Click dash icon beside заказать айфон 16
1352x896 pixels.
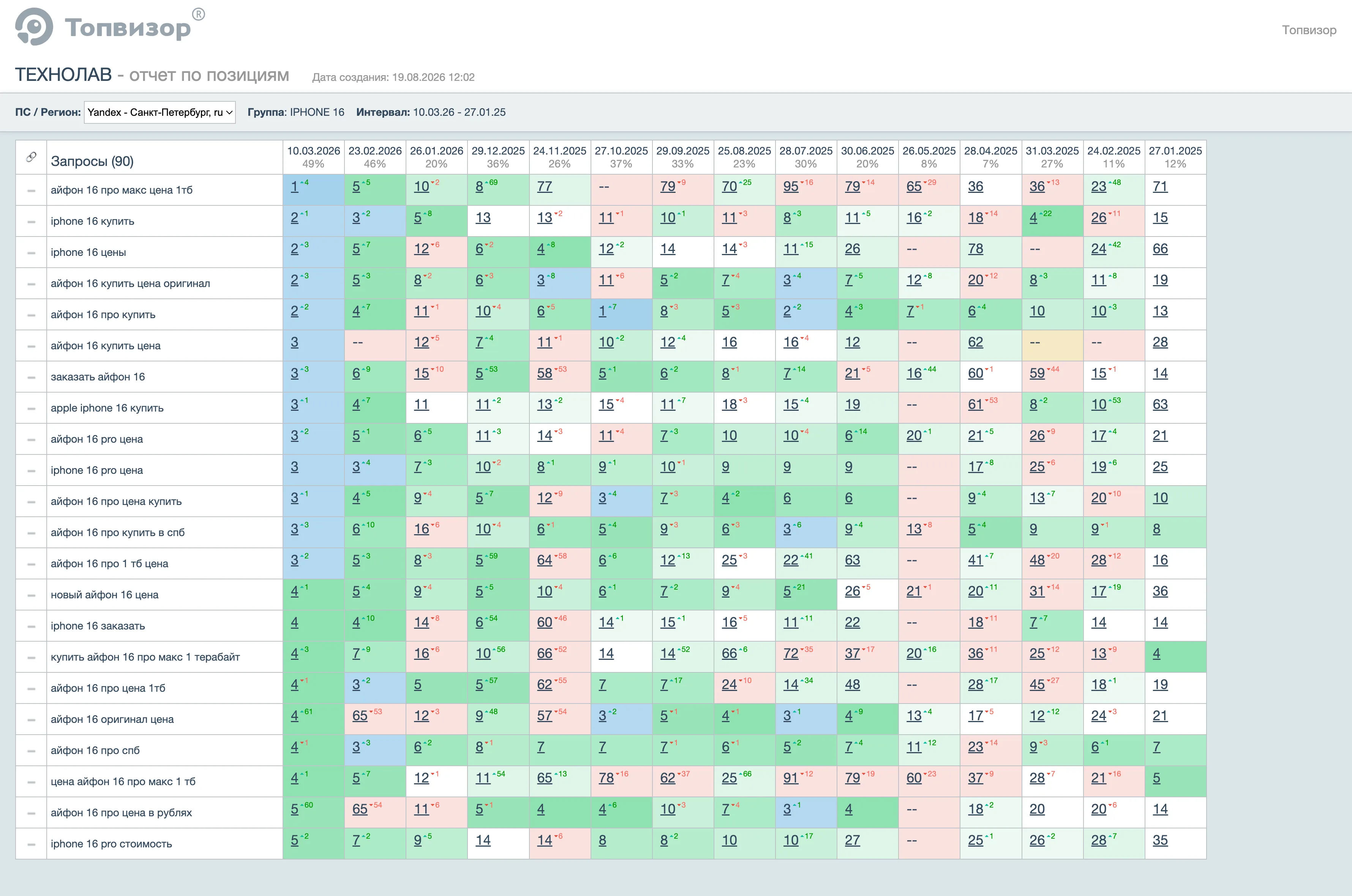[32, 377]
